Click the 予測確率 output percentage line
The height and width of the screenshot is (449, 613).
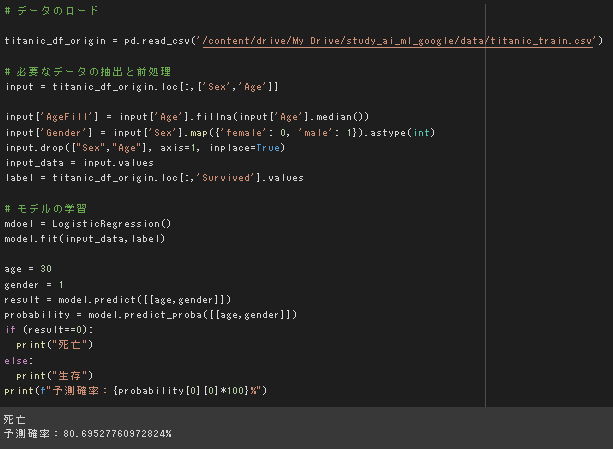88,434
